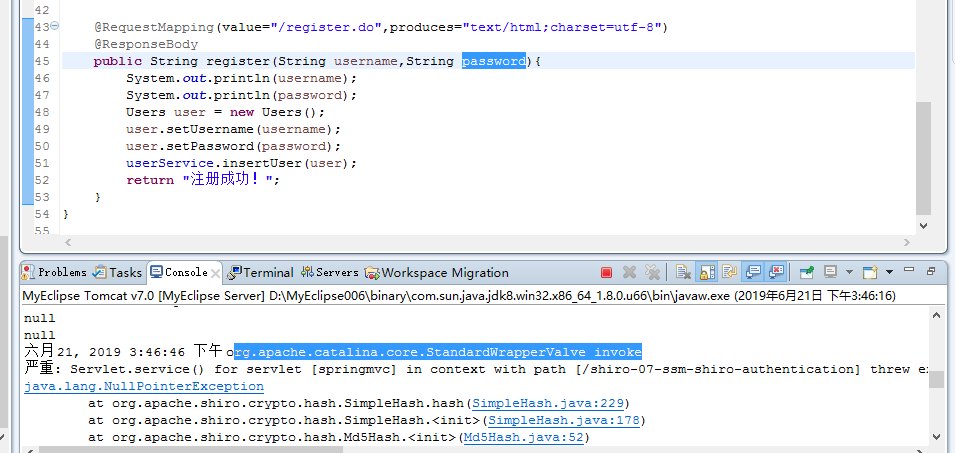
Task: Click the editor horizontal scroll right arrow
Action: 907,242
